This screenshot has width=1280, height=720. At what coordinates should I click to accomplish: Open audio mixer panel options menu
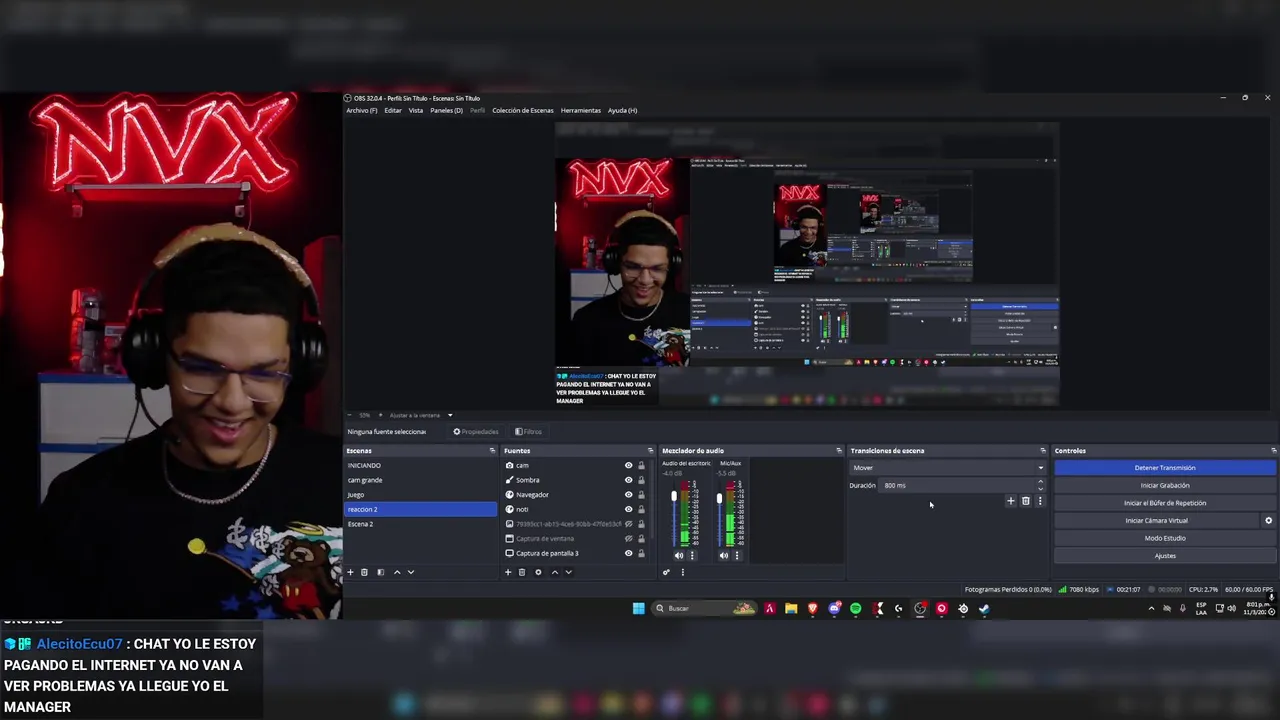(x=683, y=572)
